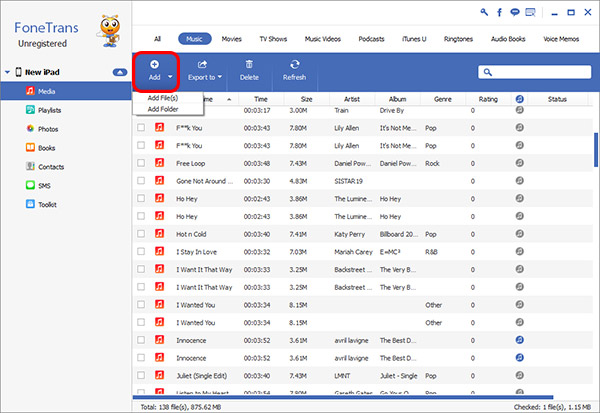Image resolution: width=600 pixels, height=413 pixels.
Task: Select the Hot n Cold row checkbox
Action: [141, 235]
